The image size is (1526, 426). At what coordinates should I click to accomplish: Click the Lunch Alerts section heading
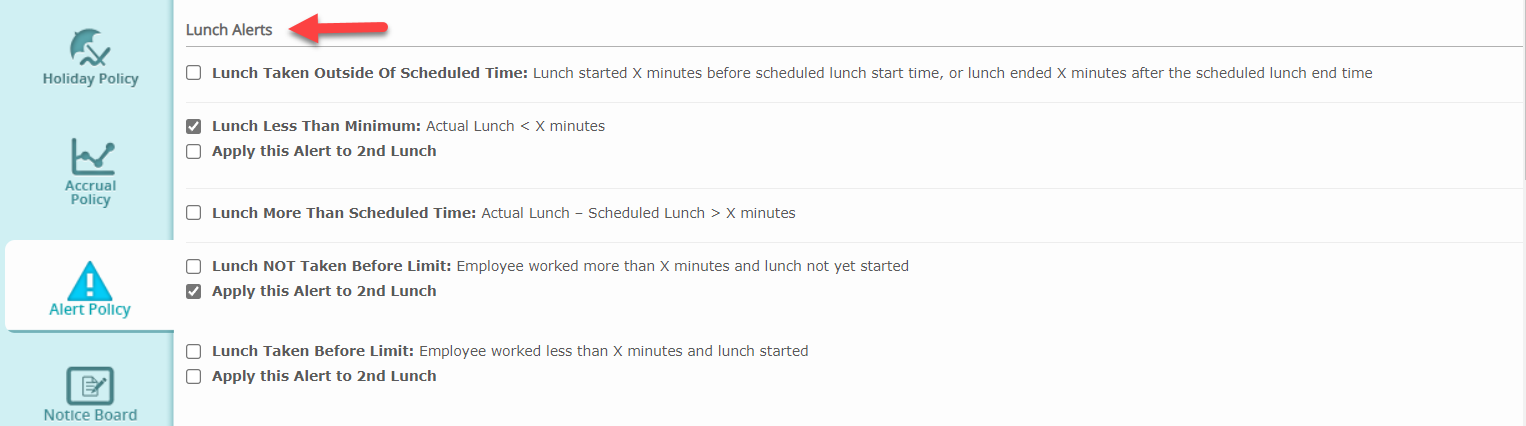point(229,30)
